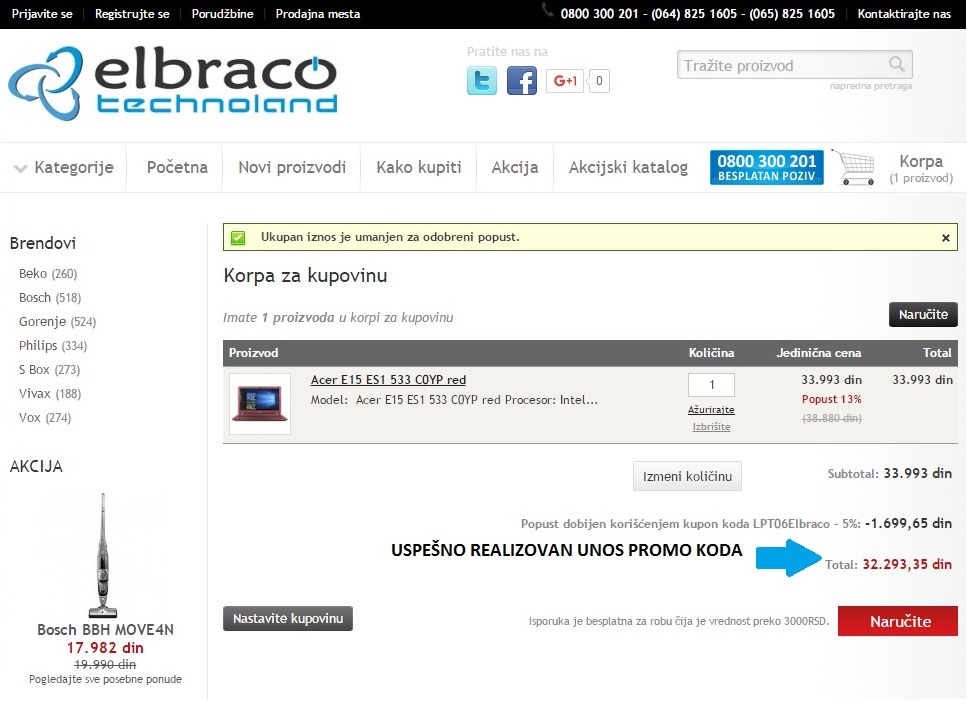Click Pogledajte sve posebne ponude link
This screenshot has width=976, height=710.
(x=105, y=680)
